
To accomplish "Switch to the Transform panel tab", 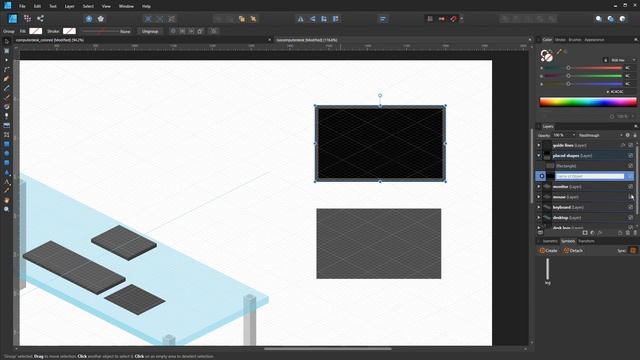I will pyautogui.click(x=586, y=241).
